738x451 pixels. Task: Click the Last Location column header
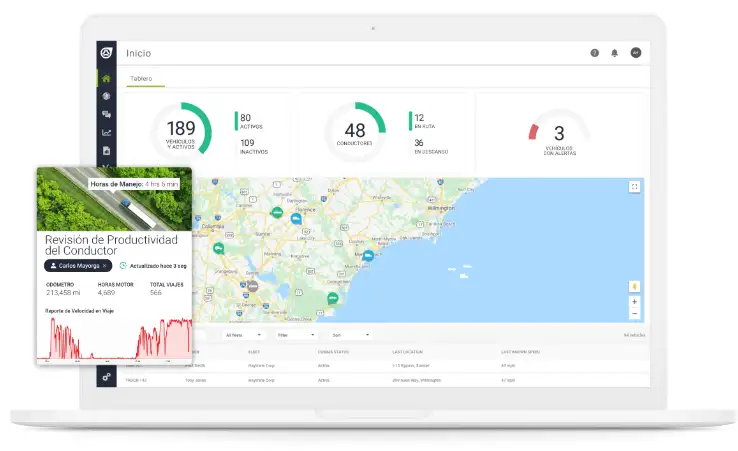408,352
